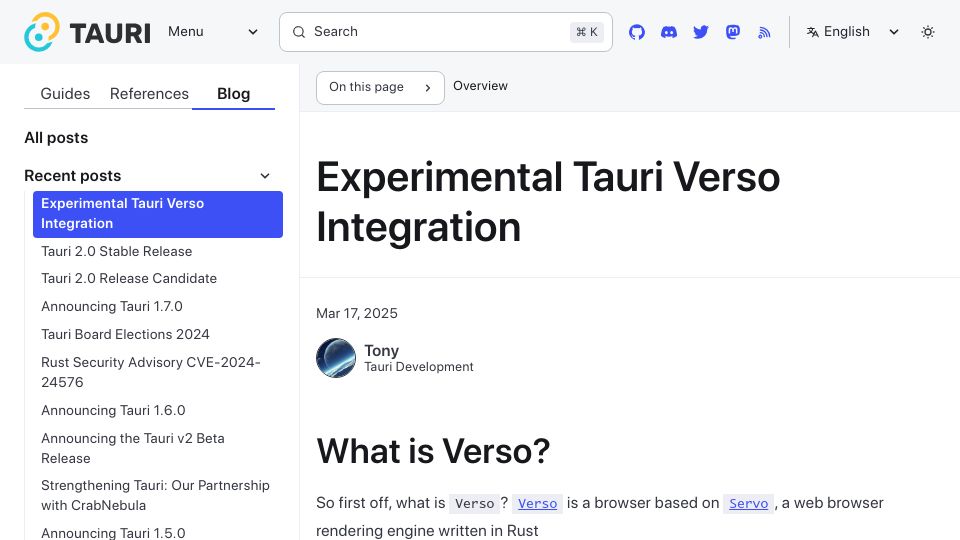
Task: Click the Experimental Tauri Verso Integration title
Action: (x=548, y=202)
